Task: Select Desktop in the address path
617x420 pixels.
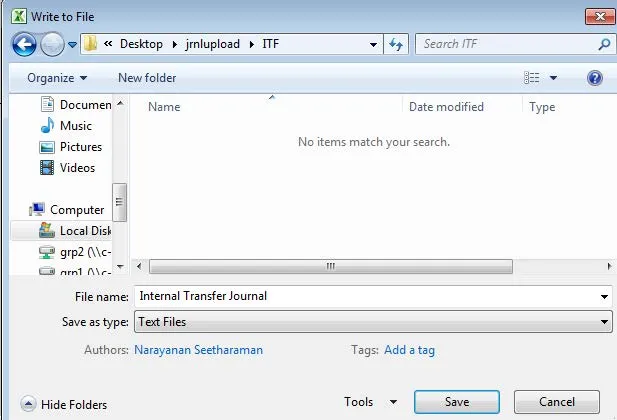Action: [x=141, y=44]
